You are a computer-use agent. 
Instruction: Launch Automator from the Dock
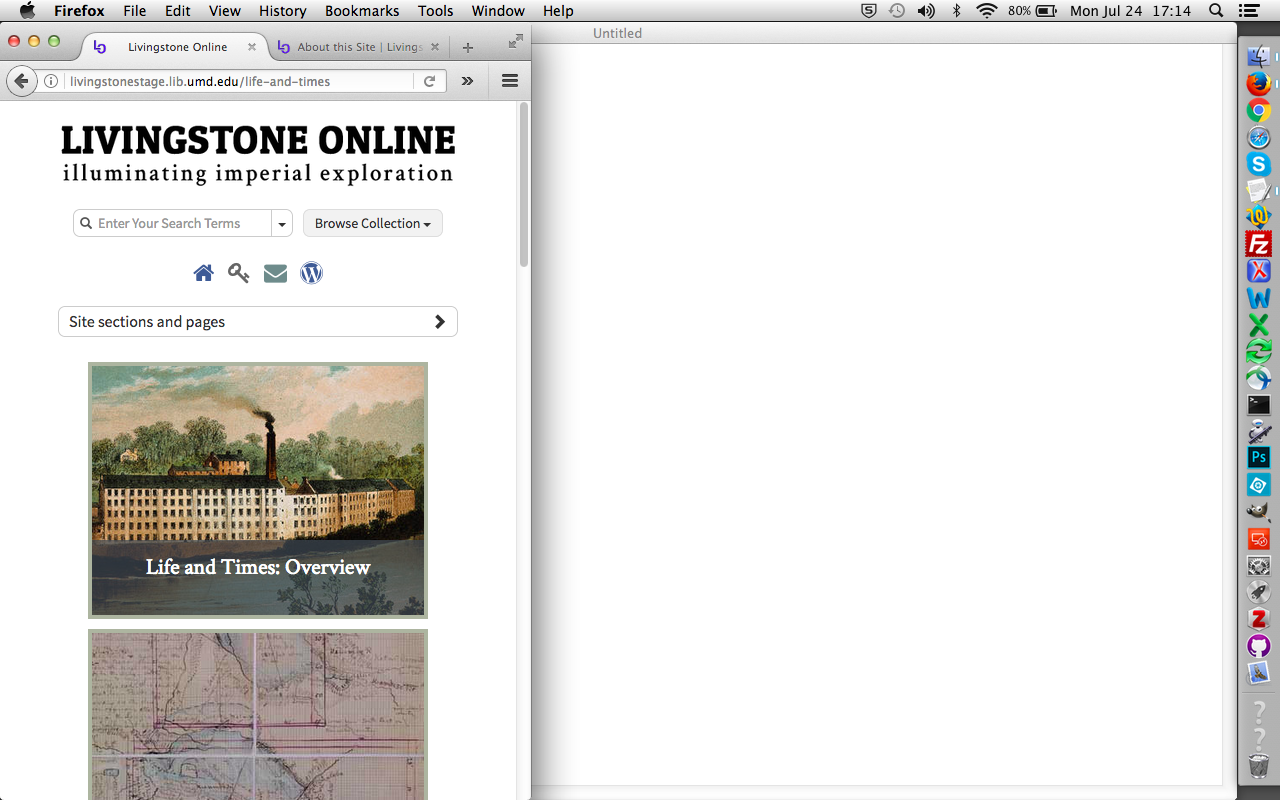click(1259, 432)
